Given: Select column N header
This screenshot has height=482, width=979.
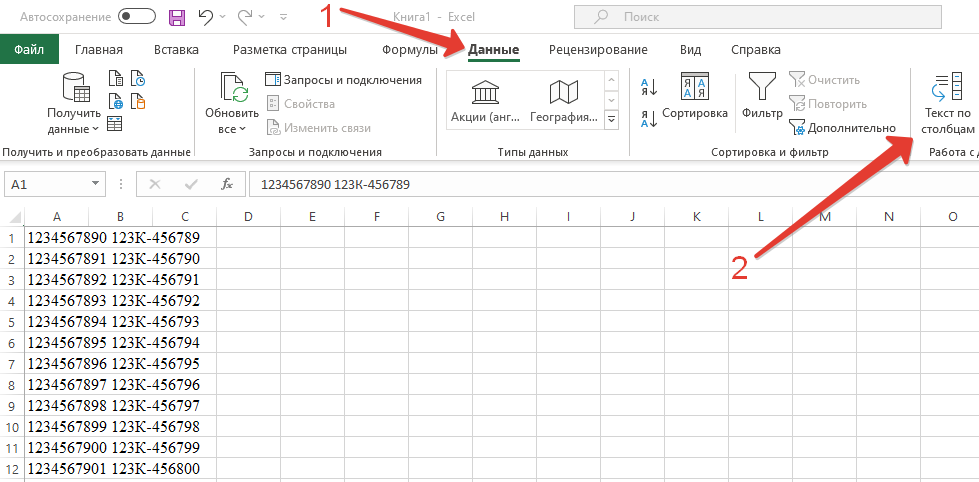Looking at the screenshot, I should pyautogui.click(x=889, y=217).
